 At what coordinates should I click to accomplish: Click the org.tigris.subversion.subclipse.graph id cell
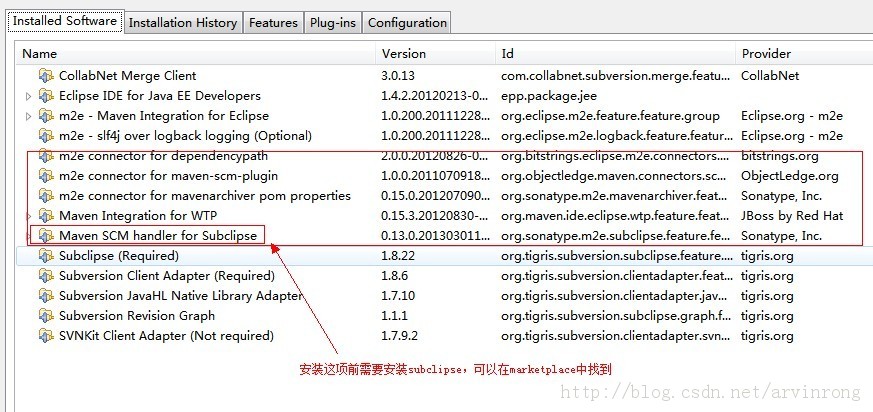tap(616, 316)
